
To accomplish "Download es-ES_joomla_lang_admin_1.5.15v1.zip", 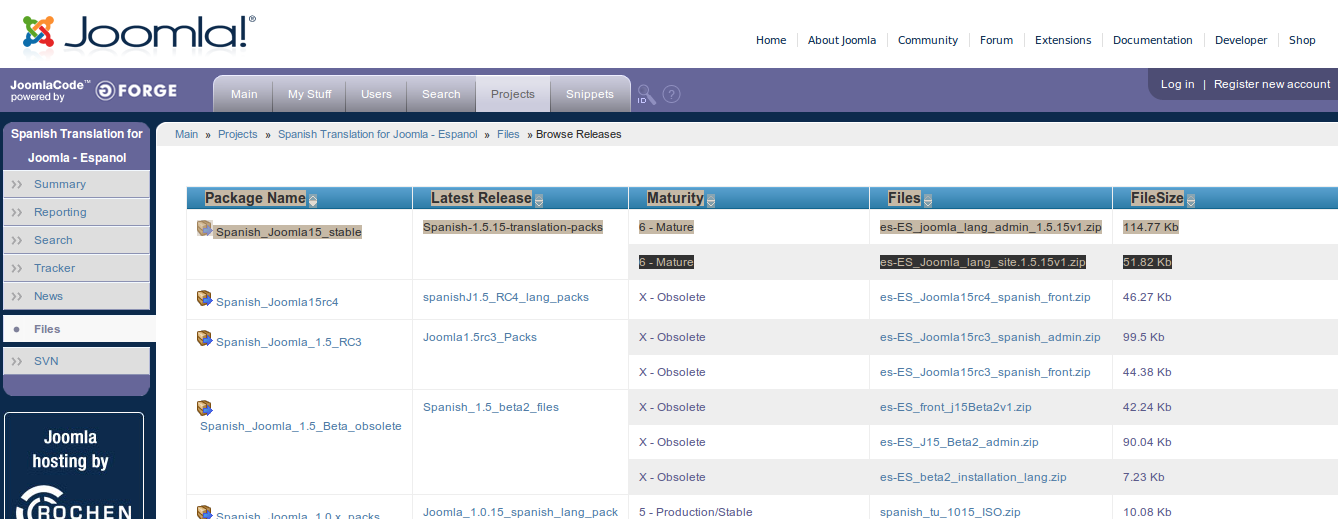I will click(991, 227).
